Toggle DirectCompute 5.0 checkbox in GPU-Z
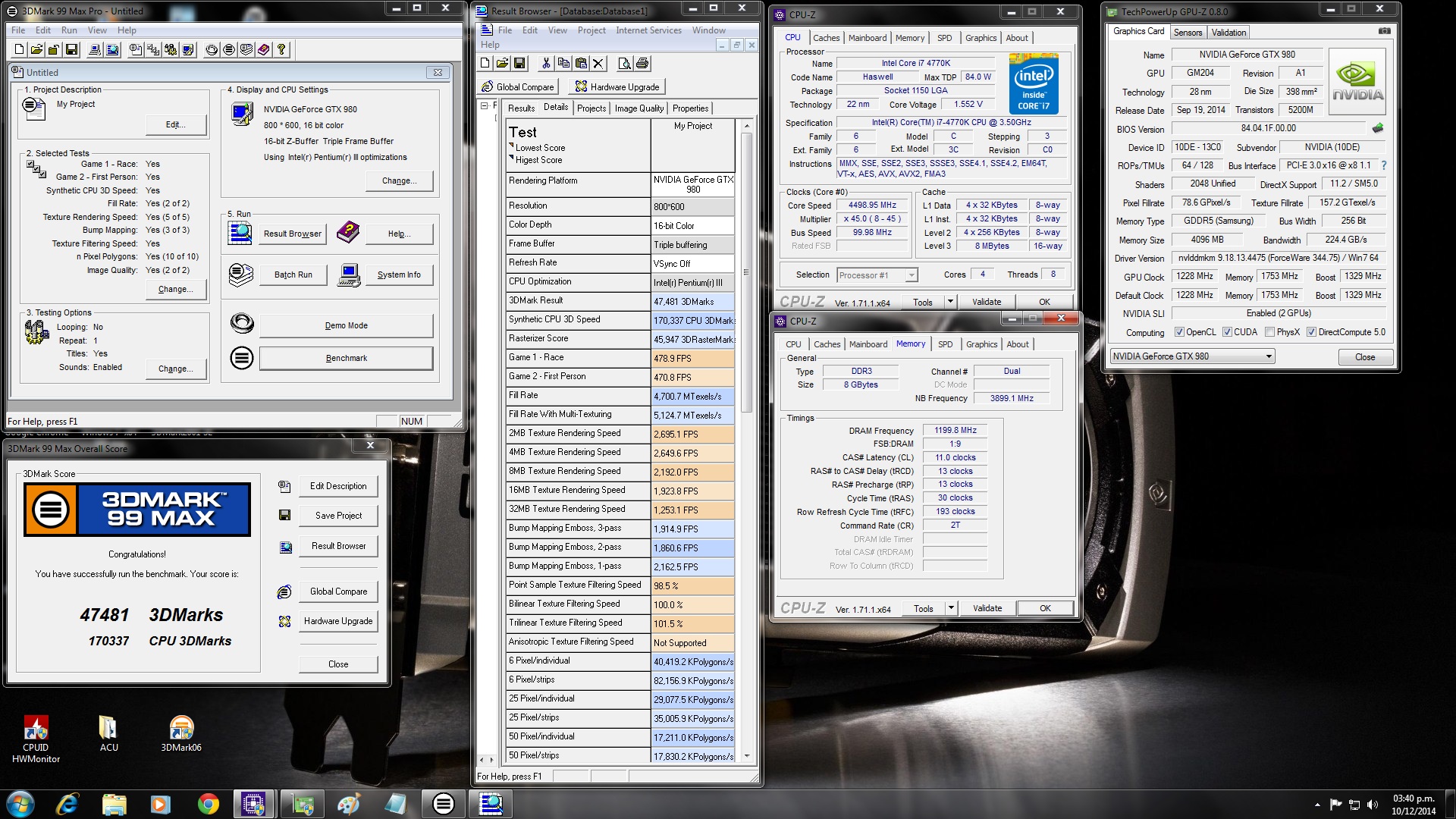 [1311, 332]
